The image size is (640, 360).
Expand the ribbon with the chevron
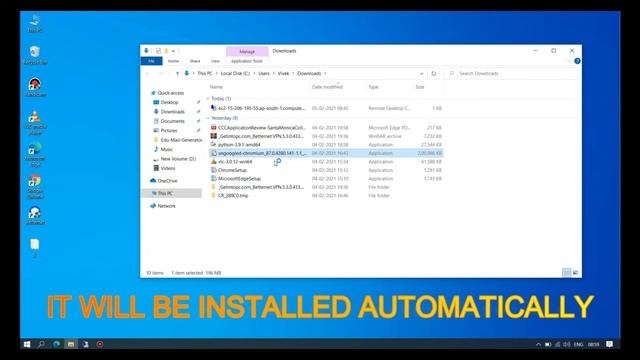(569, 61)
